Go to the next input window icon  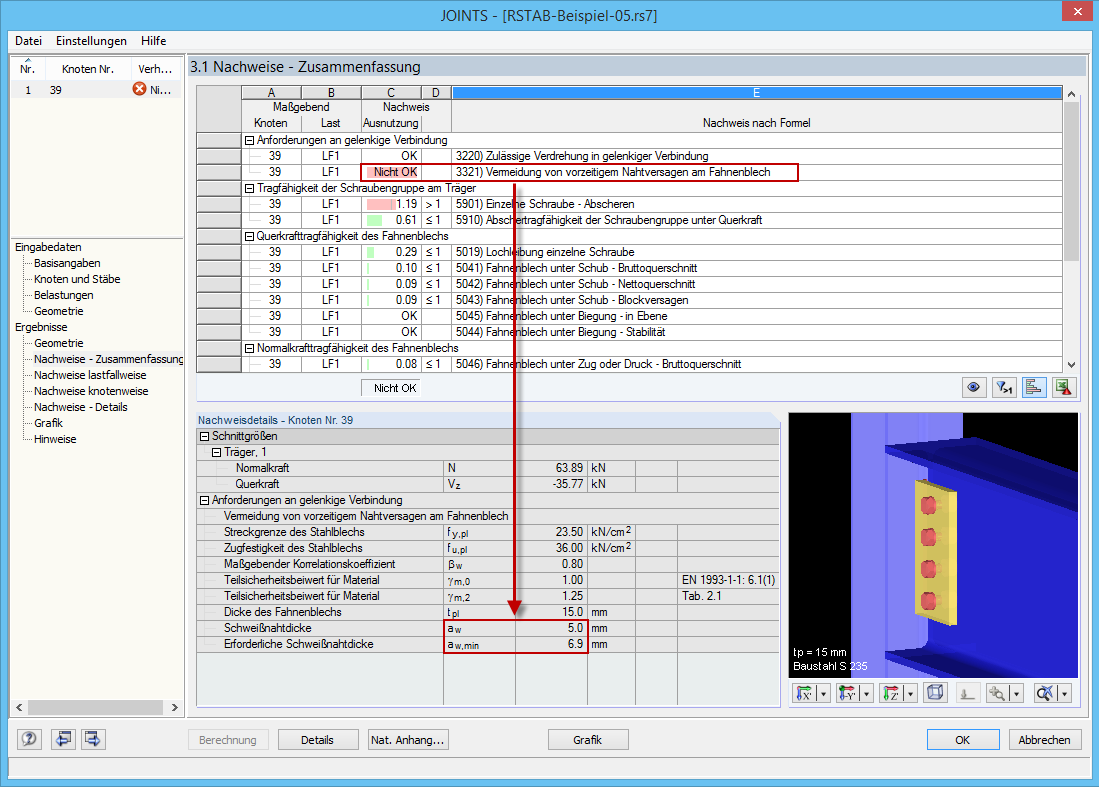pos(93,739)
